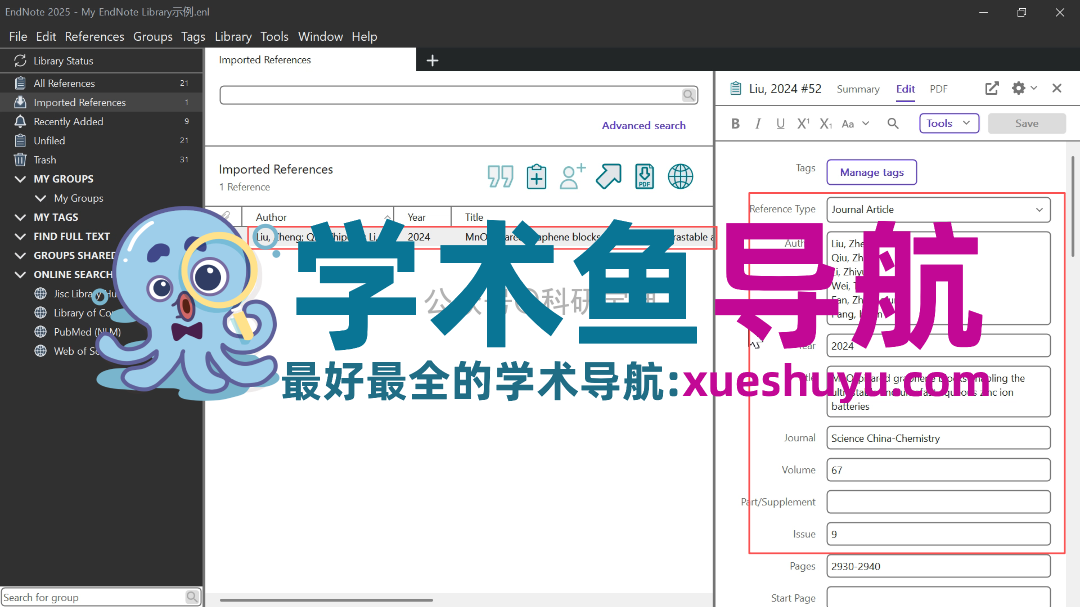Toggle underline formatting
1080x607 pixels.
(780, 123)
